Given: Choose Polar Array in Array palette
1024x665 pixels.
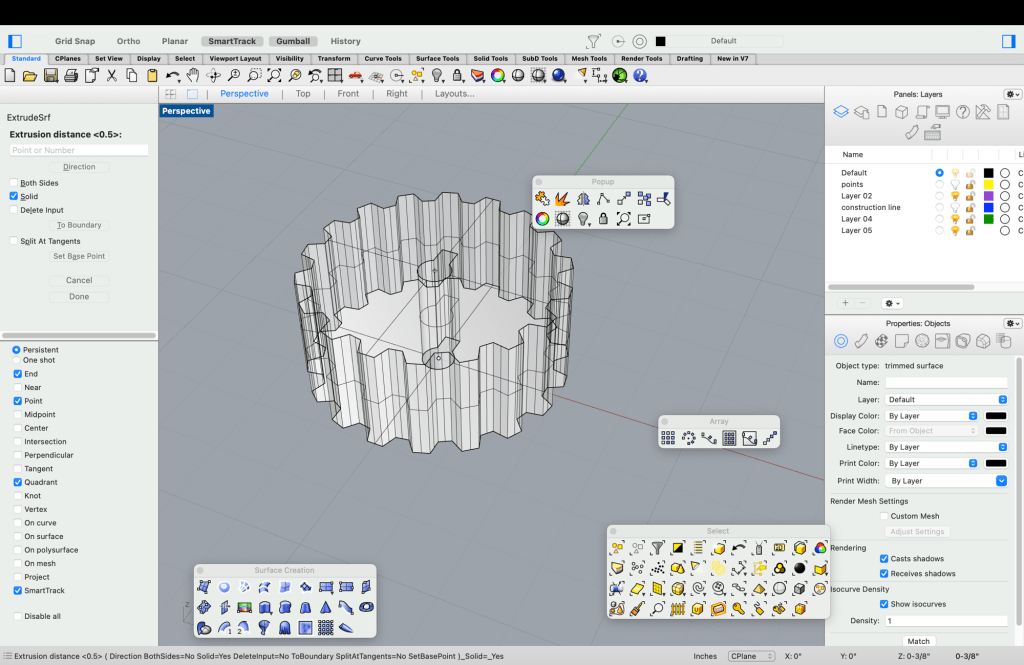Looking at the screenshot, I should point(688,438).
